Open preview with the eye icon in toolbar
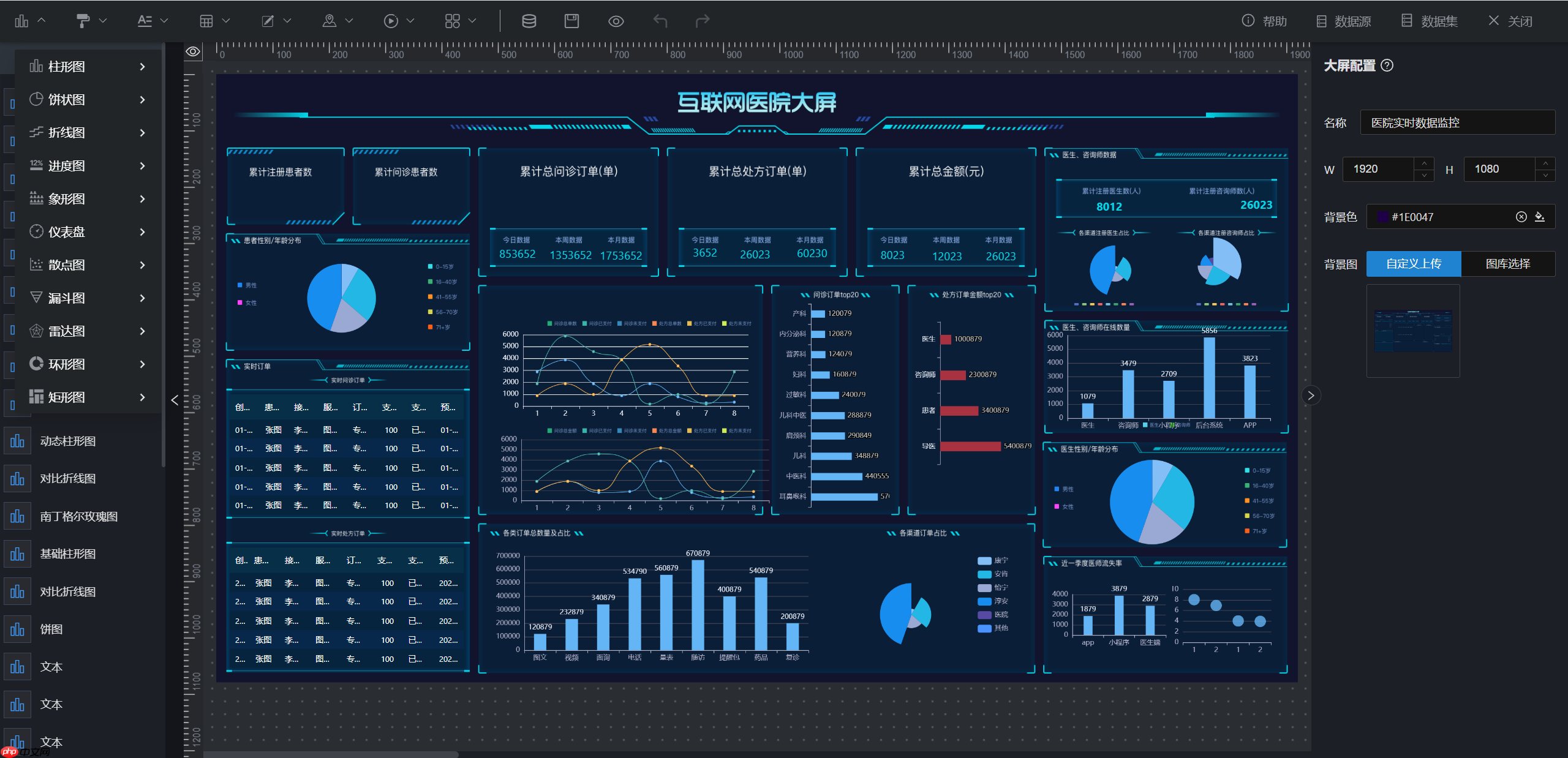 615,20
